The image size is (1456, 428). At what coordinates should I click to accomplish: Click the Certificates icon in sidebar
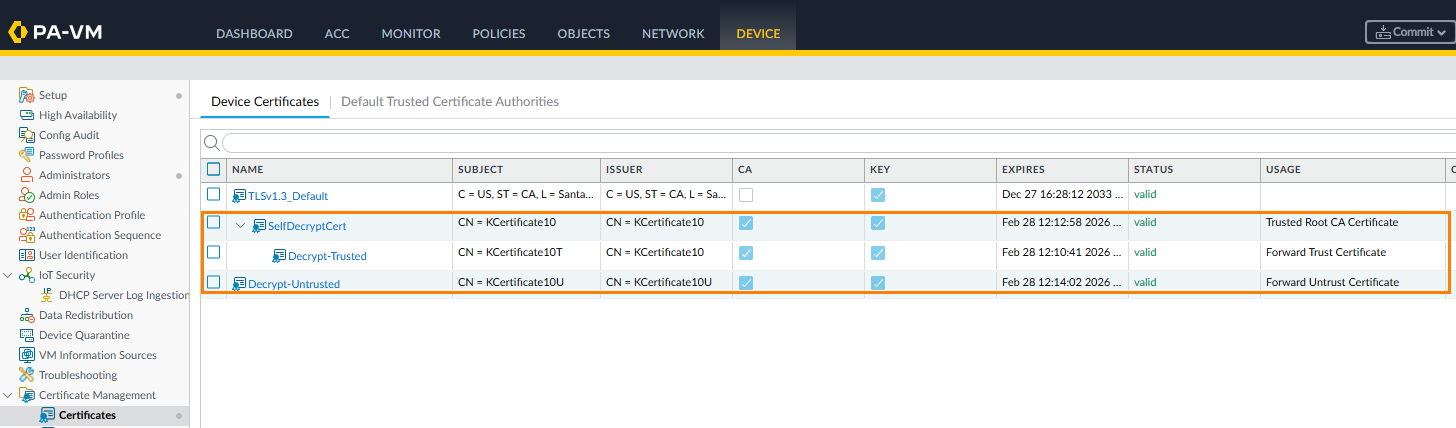(x=47, y=415)
